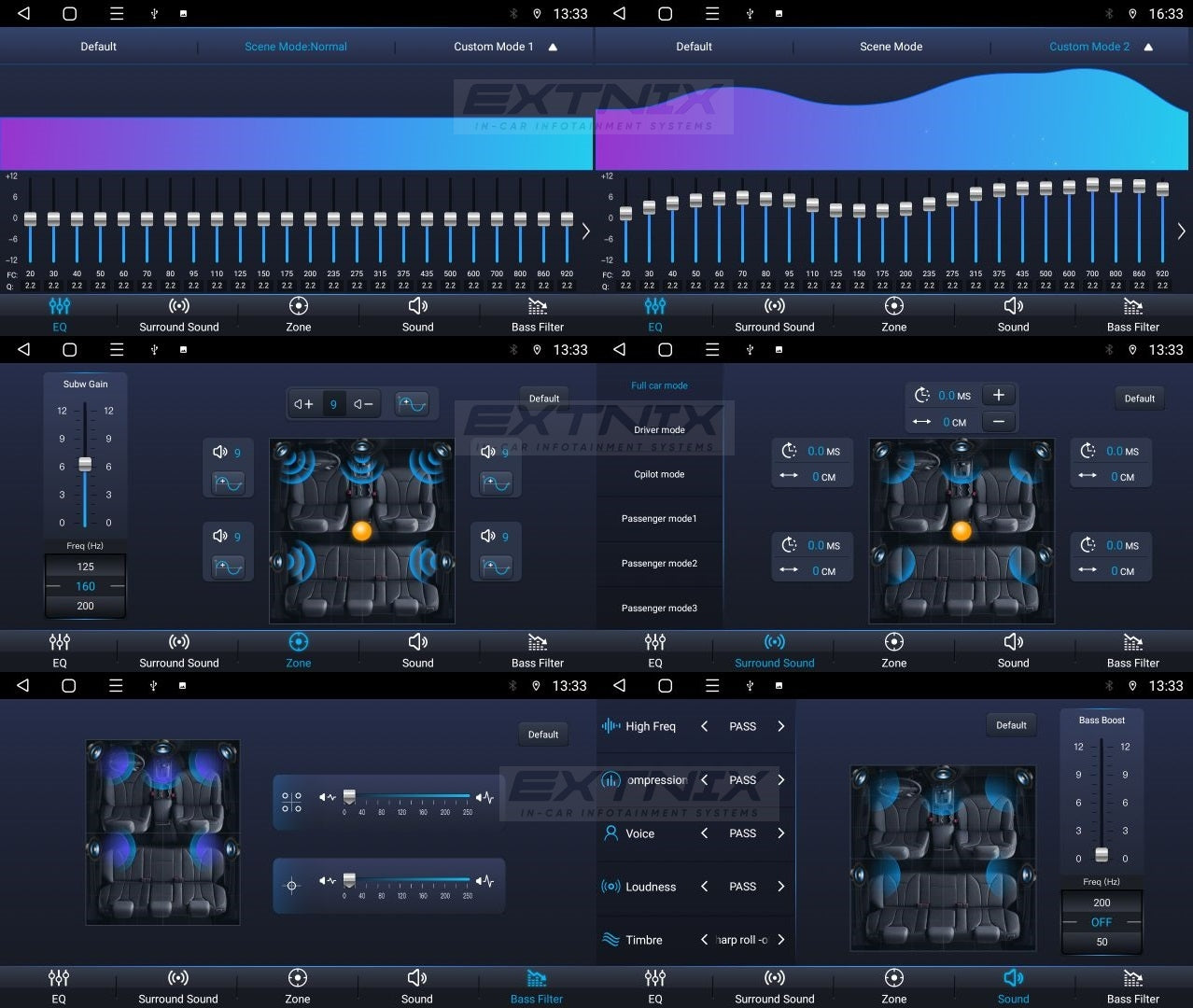Open front-right speaker crossover curve in Zone screen
Viewport: 1193px width, 1008px height.
pos(496,483)
